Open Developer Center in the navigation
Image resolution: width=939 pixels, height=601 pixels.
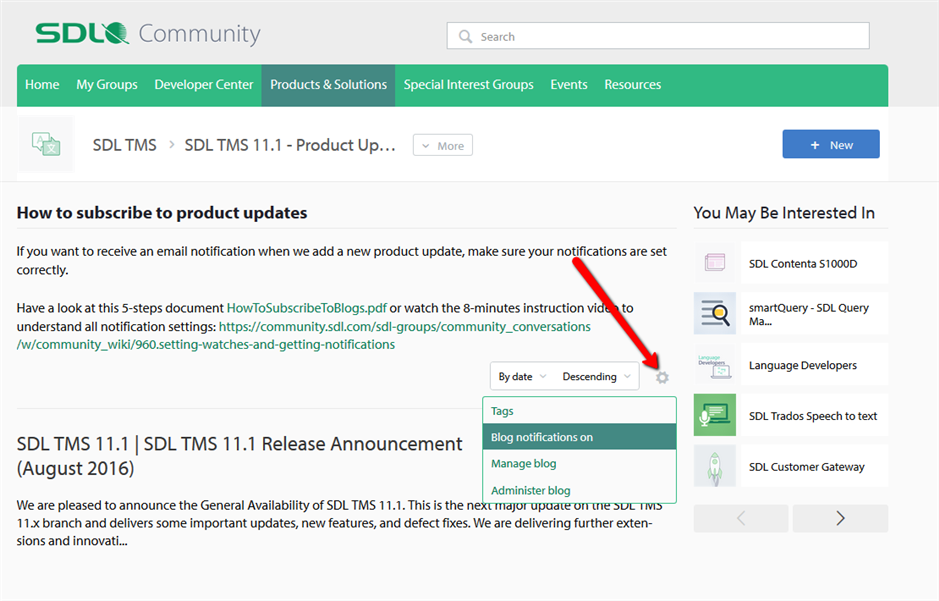click(x=204, y=85)
